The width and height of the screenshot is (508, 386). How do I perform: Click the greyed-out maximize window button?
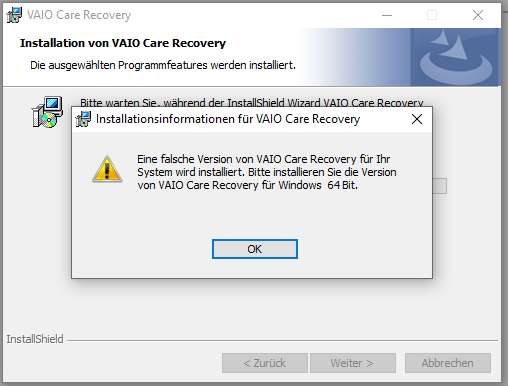432,15
